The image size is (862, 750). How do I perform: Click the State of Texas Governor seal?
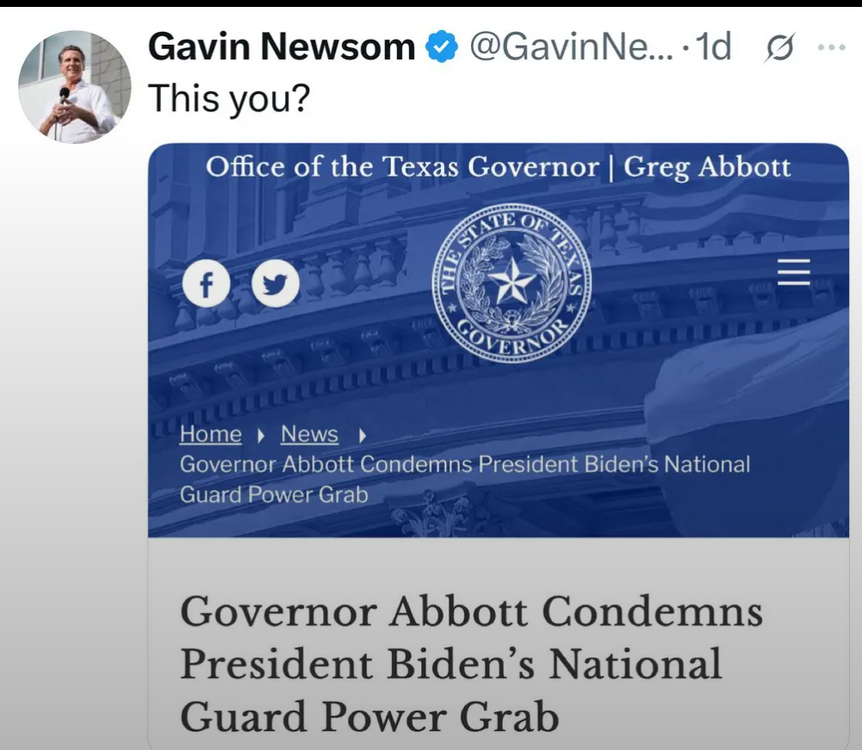tap(512, 283)
